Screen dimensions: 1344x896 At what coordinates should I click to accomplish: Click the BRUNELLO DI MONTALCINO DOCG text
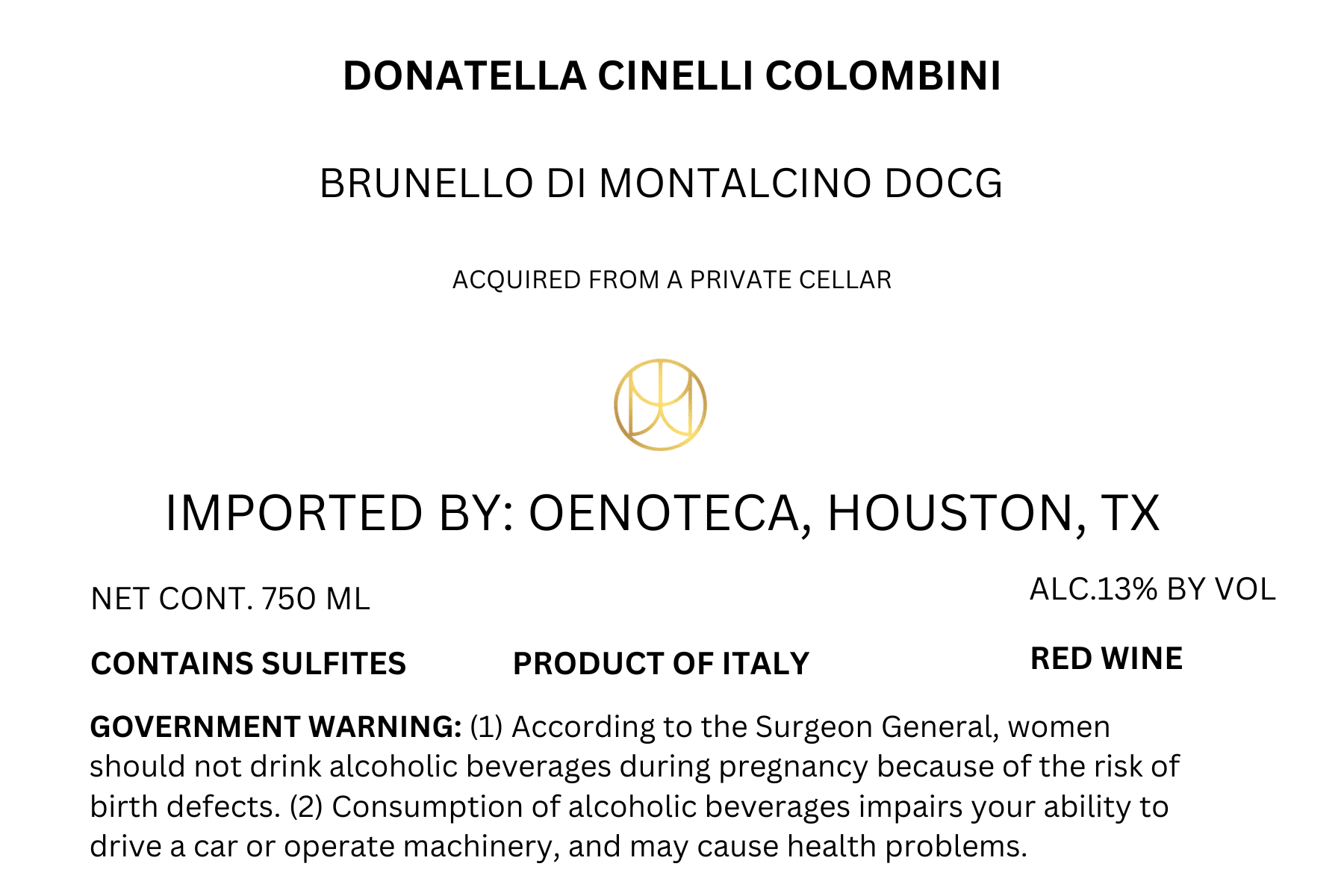(x=661, y=184)
